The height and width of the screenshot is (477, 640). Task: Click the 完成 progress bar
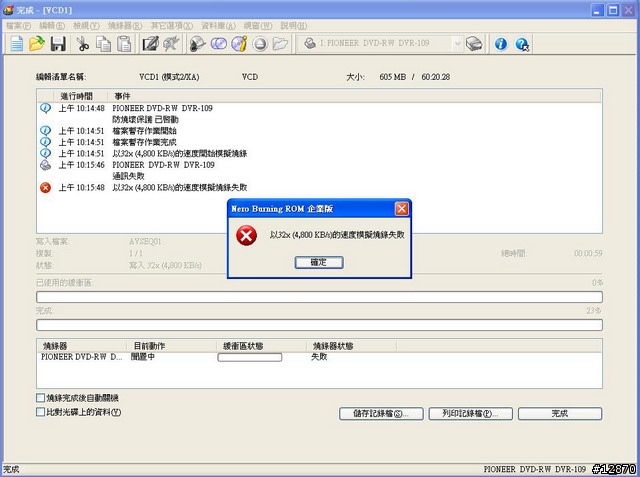pyautogui.click(x=319, y=325)
